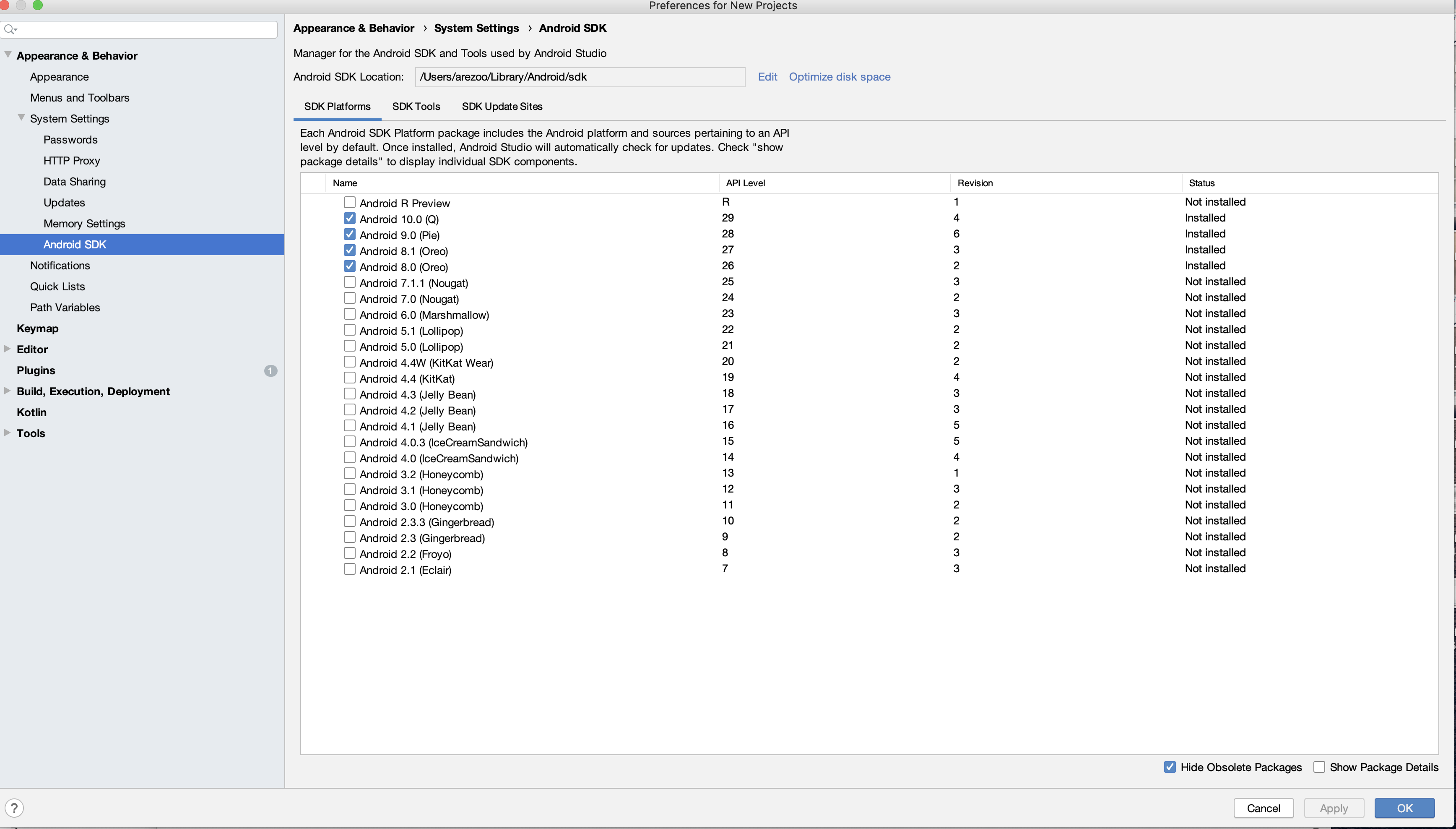
Task: Navigate to Quick Lists settings
Action: point(58,286)
